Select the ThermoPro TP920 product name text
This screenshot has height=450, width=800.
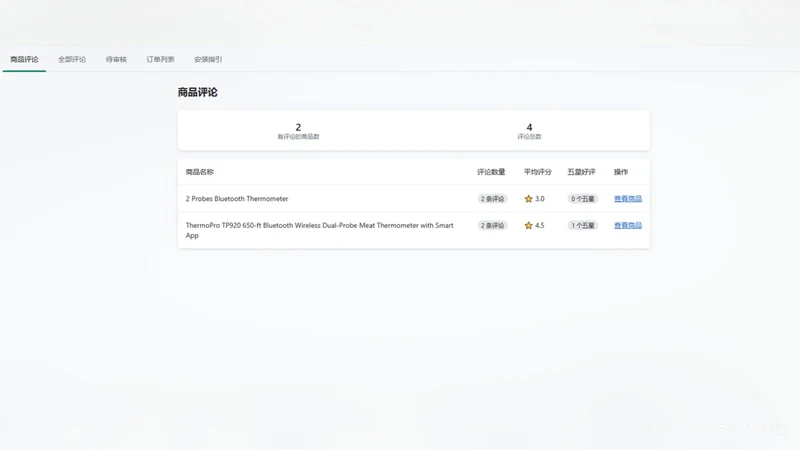pyautogui.click(x=319, y=230)
